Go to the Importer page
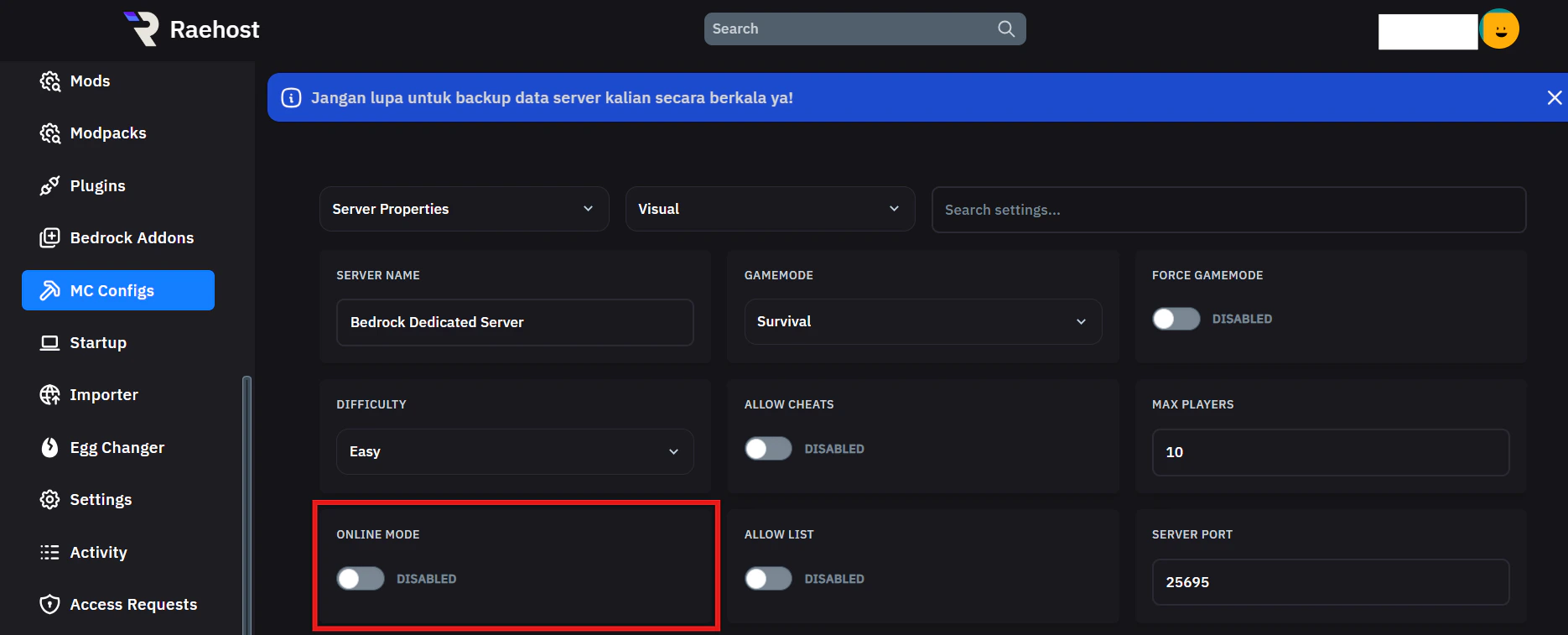The height and width of the screenshot is (635, 1568). 104,395
